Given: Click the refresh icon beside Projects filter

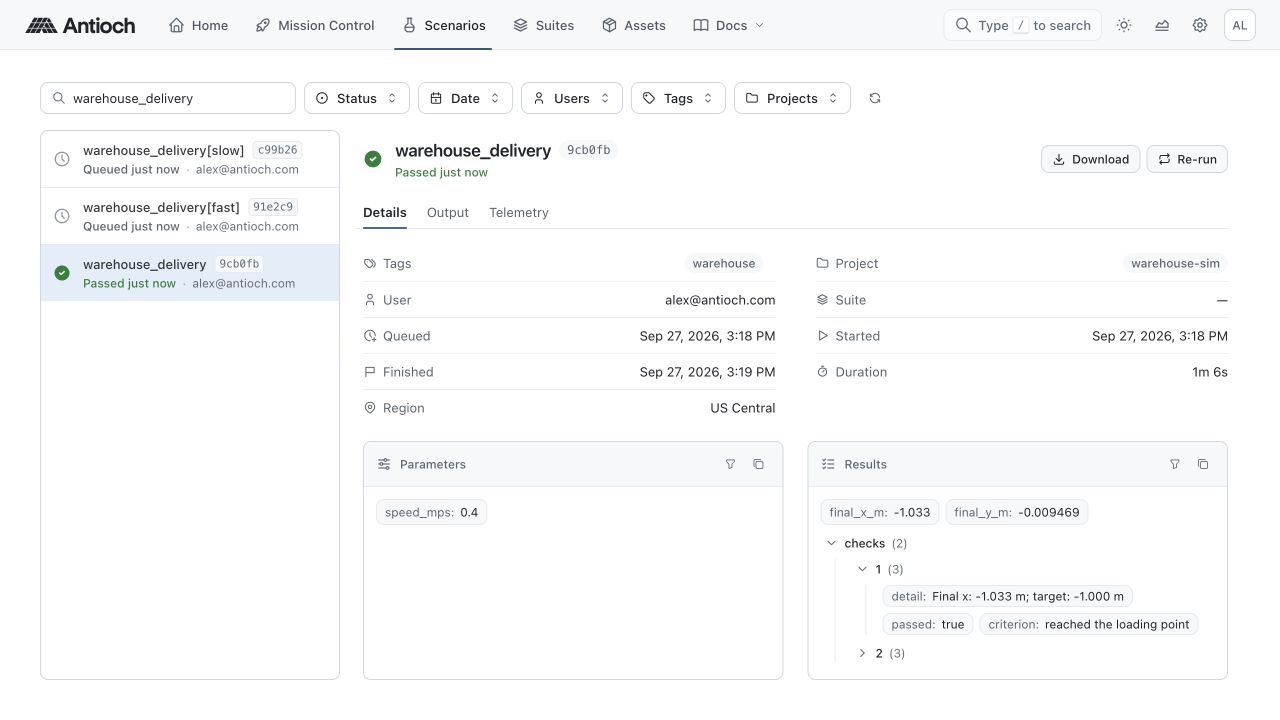Looking at the screenshot, I should pos(875,98).
